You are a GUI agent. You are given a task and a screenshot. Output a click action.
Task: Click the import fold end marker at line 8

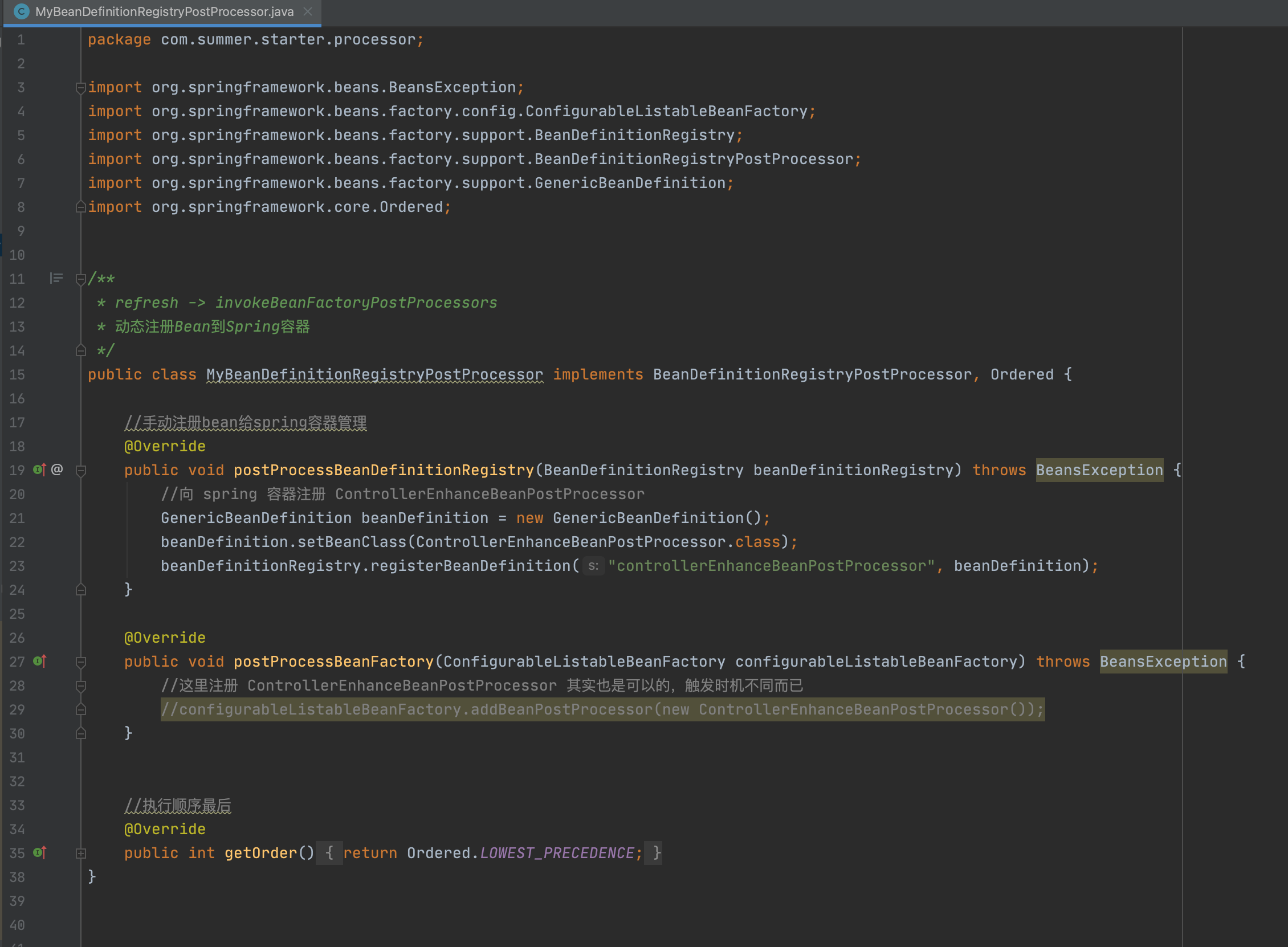tap(81, 207)
